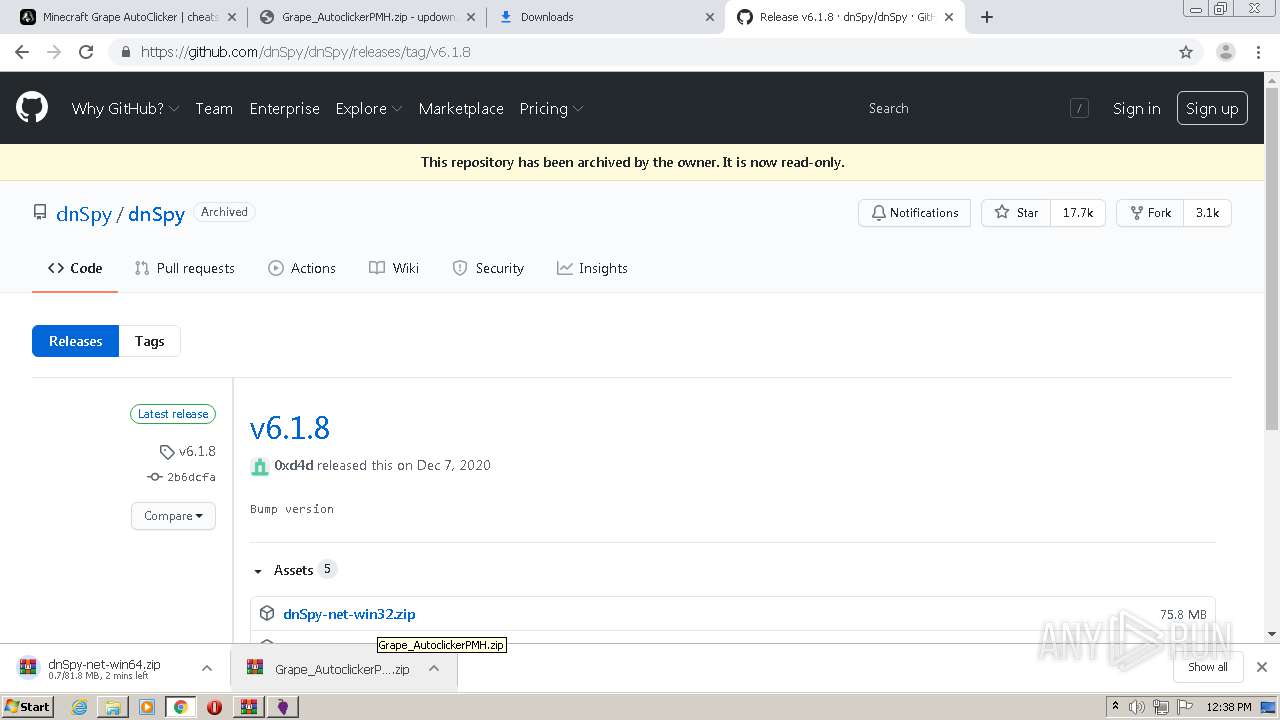Open the Wiki tab

tap(394, 268)
